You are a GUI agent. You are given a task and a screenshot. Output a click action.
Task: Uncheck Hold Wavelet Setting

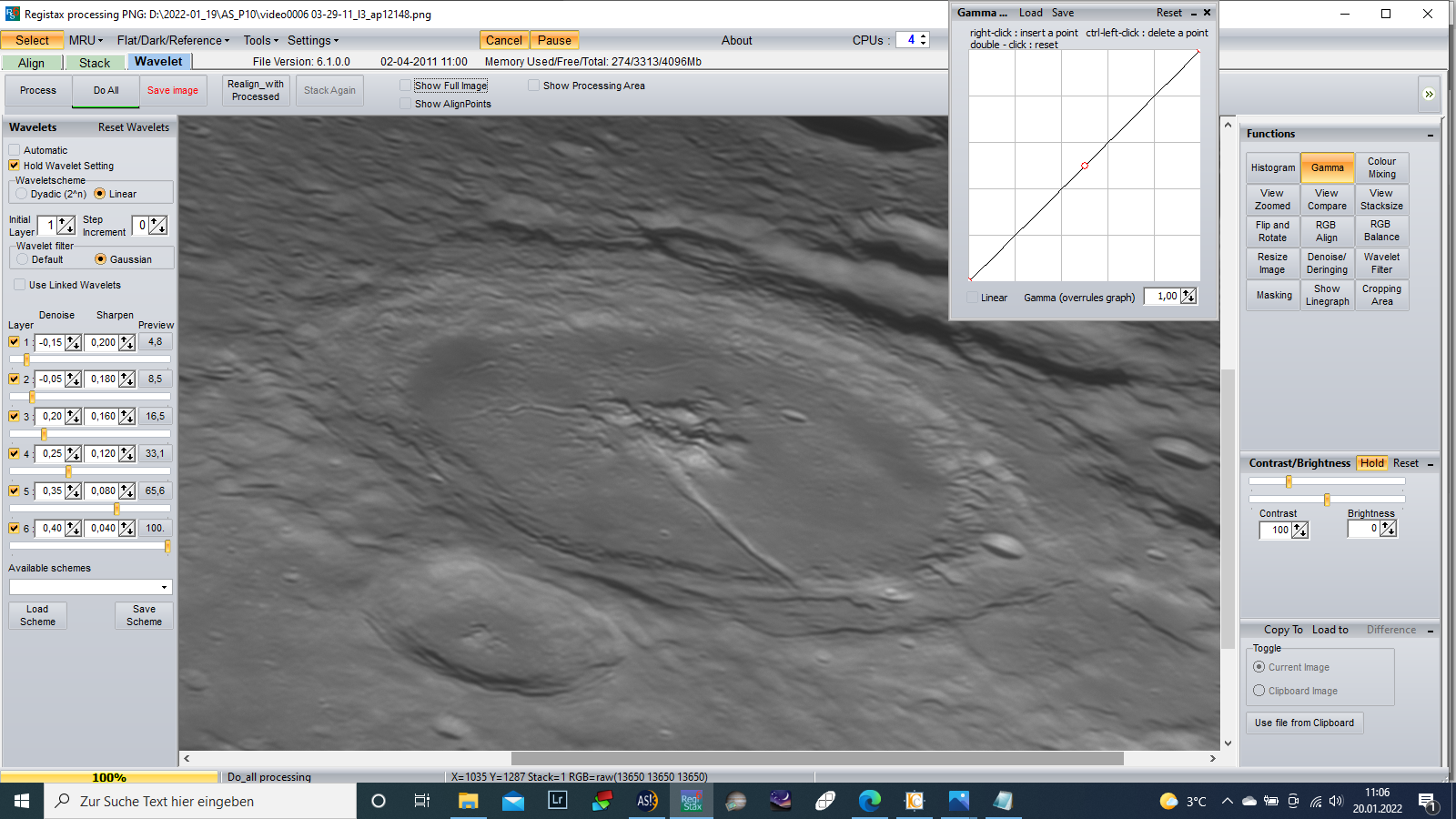(x=15, y=166)
